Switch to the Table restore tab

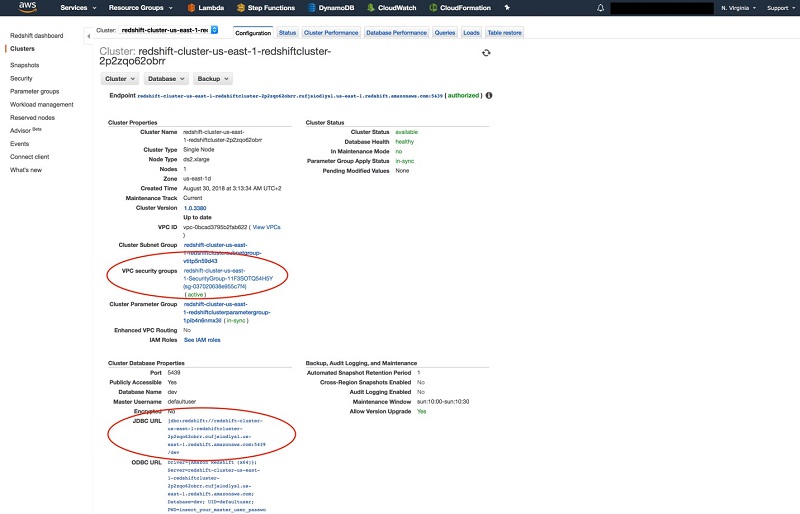coord(505,33)
